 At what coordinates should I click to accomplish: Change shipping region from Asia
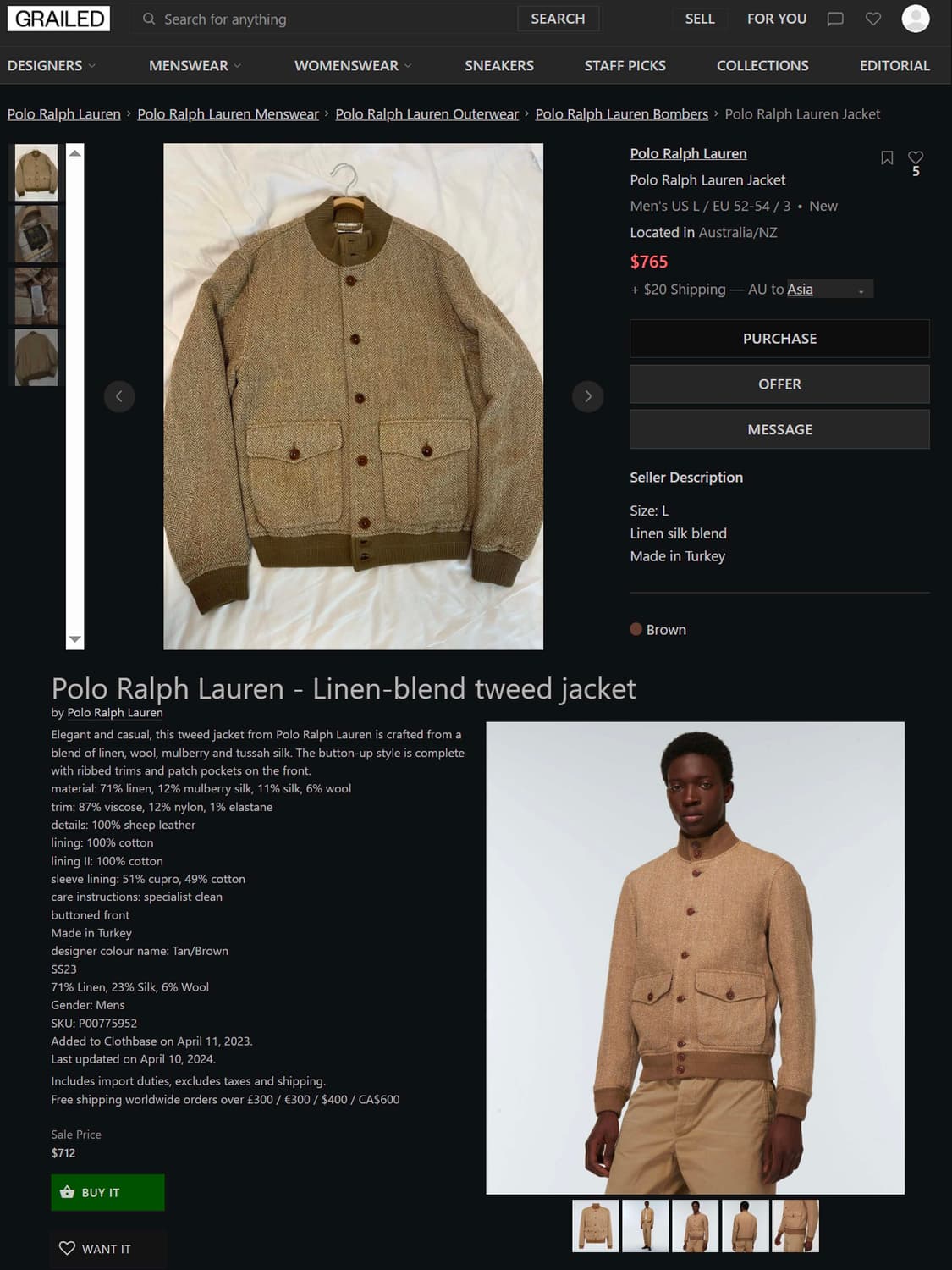click(829, 290)
